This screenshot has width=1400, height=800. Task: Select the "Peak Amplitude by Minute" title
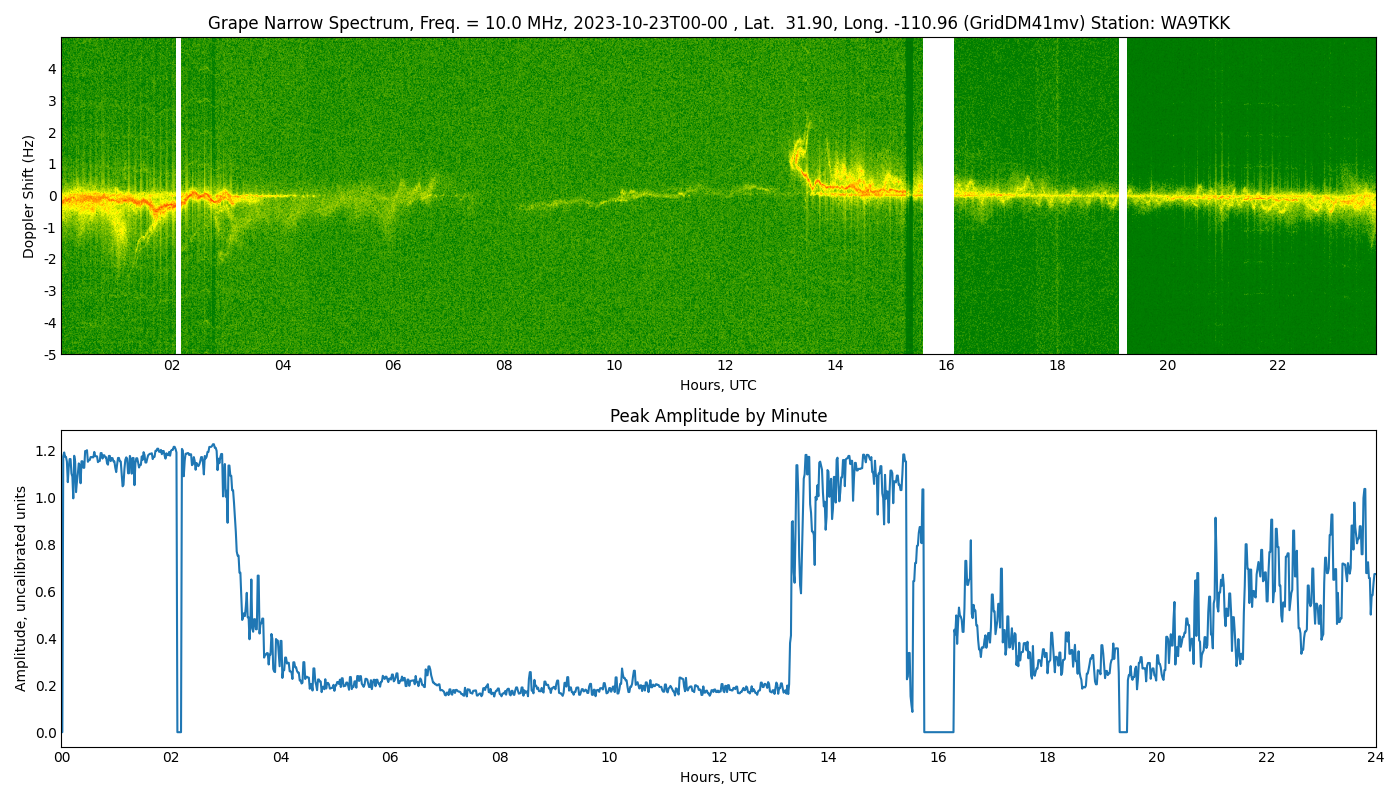(718, 416)
